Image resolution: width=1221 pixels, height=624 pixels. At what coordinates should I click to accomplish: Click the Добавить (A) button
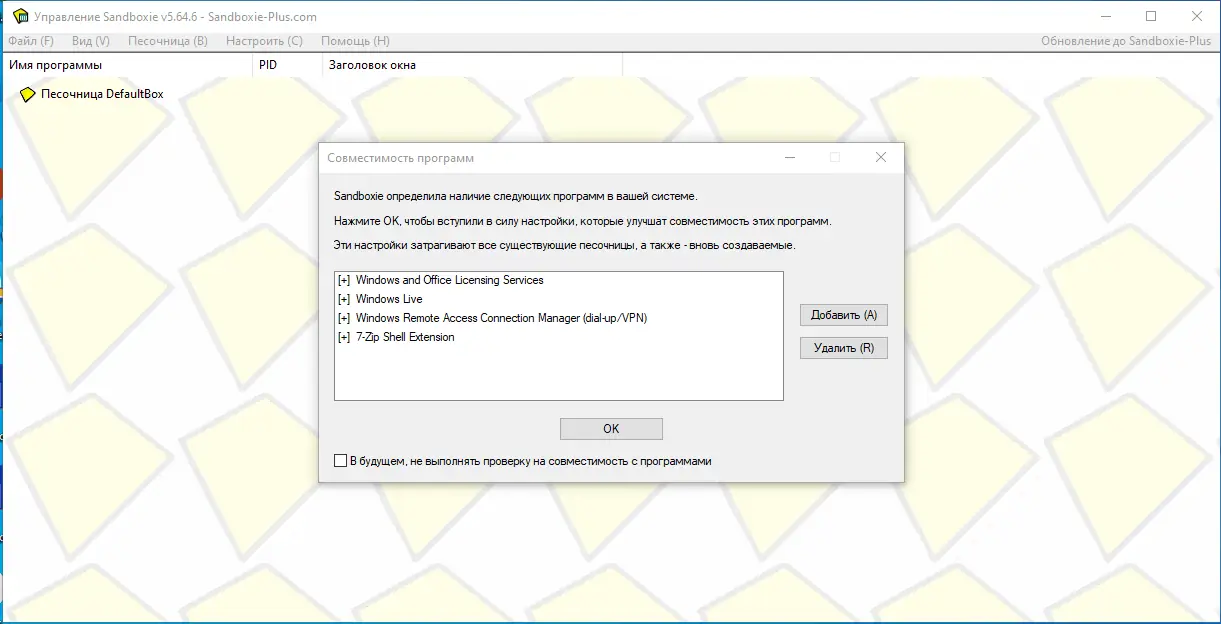[x=844, y=314]
